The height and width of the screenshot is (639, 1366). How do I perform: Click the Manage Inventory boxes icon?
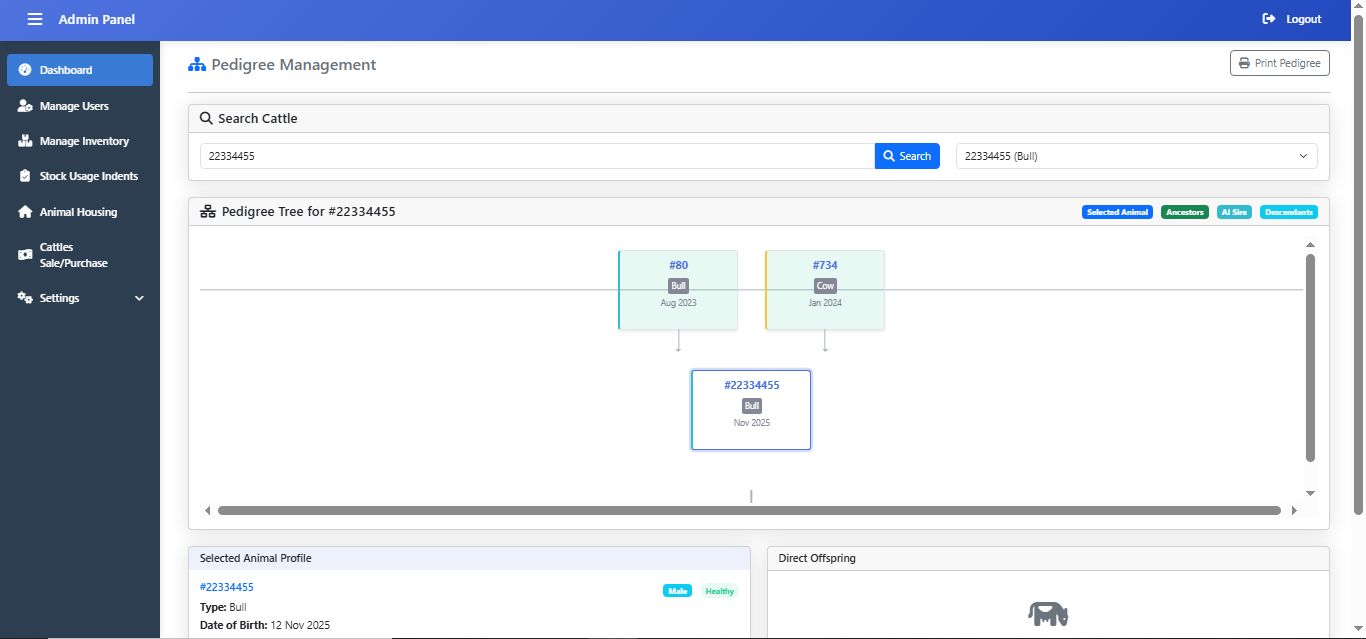[x=25, y=141]
